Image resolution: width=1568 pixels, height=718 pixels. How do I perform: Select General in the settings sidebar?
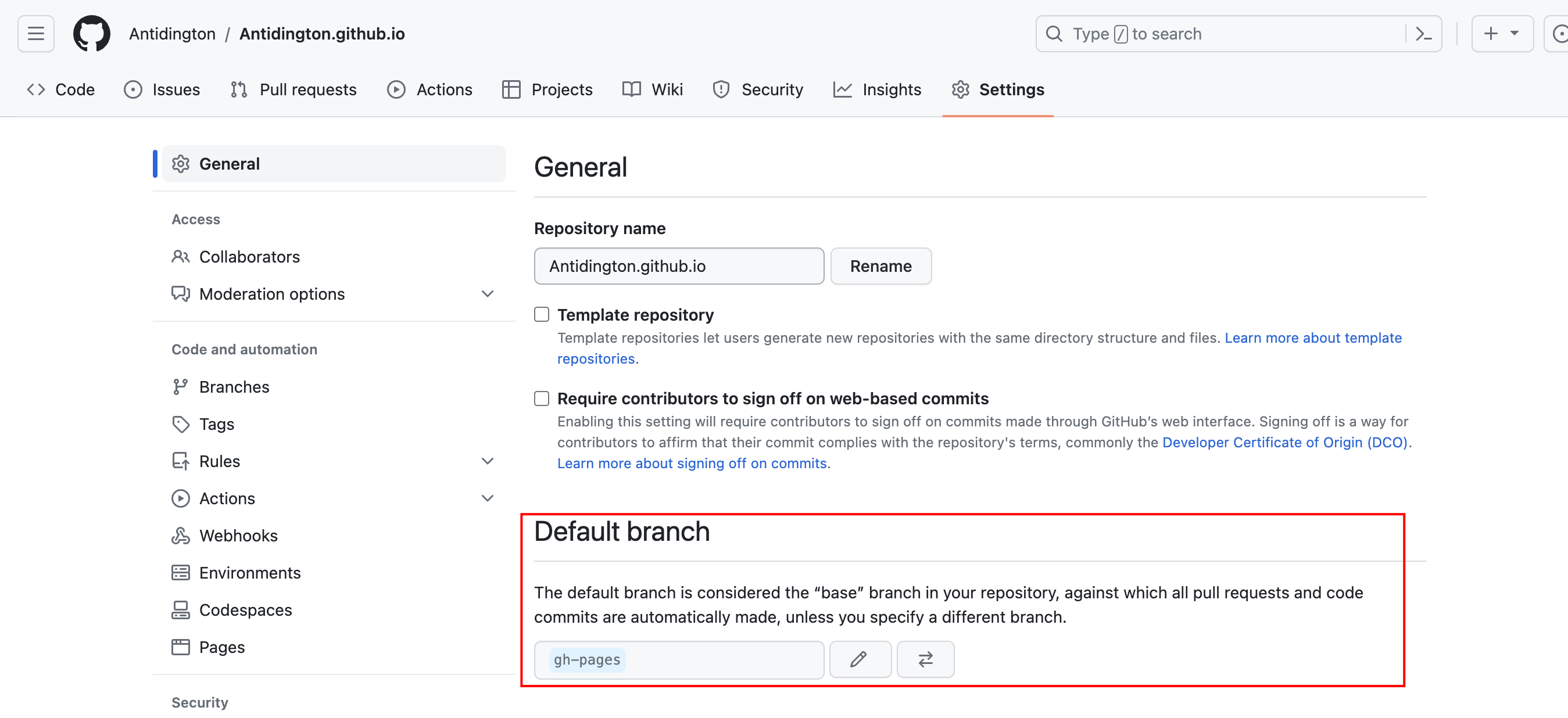[x=334, y=164]
